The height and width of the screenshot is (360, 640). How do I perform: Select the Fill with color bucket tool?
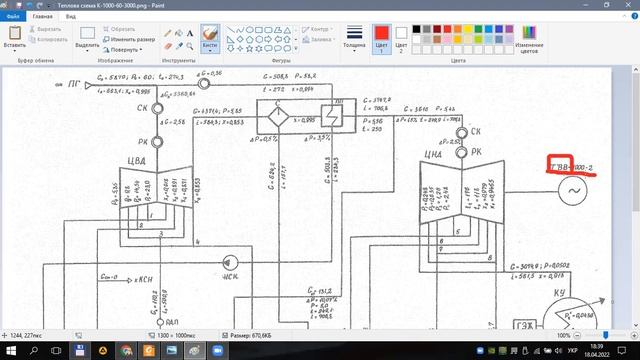pos(179,33)
